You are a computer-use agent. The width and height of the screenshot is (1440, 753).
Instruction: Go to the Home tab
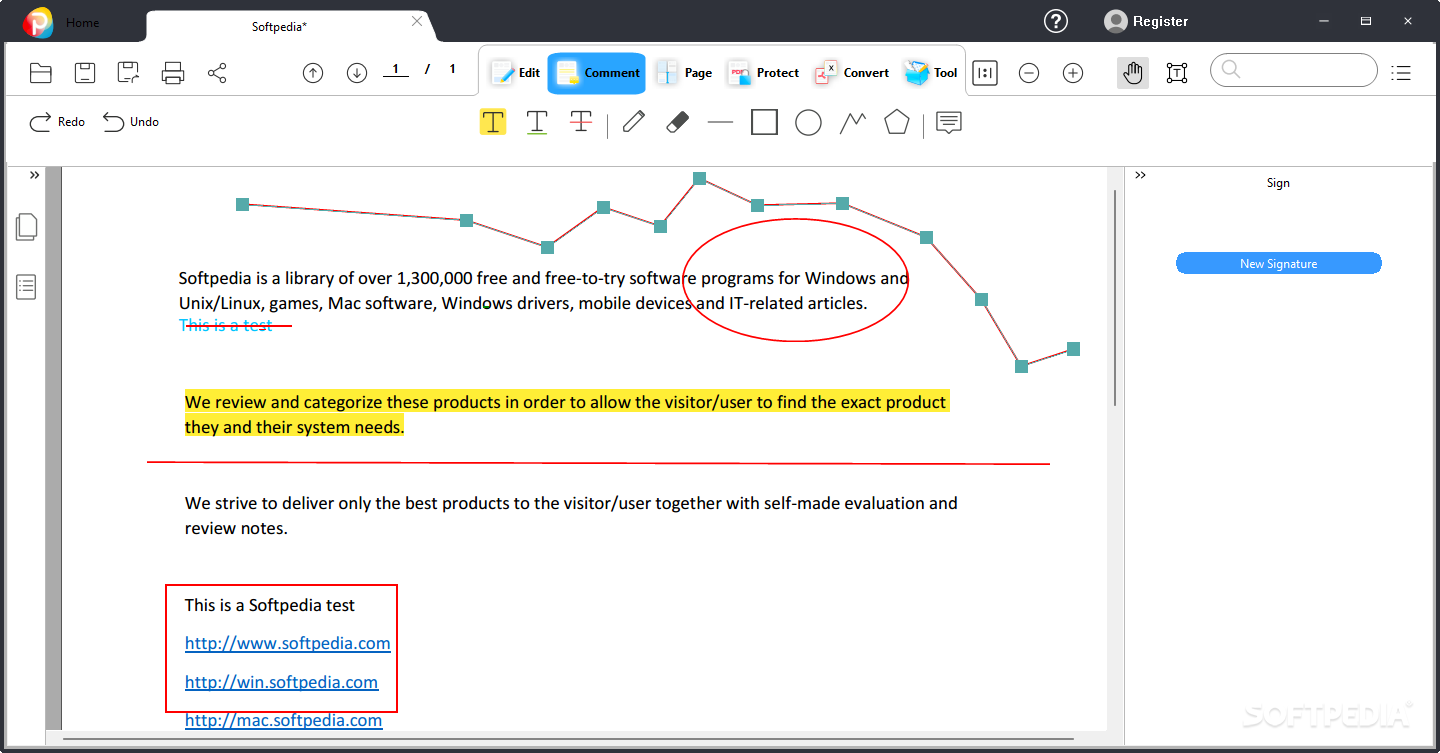(x=82, y=22)
